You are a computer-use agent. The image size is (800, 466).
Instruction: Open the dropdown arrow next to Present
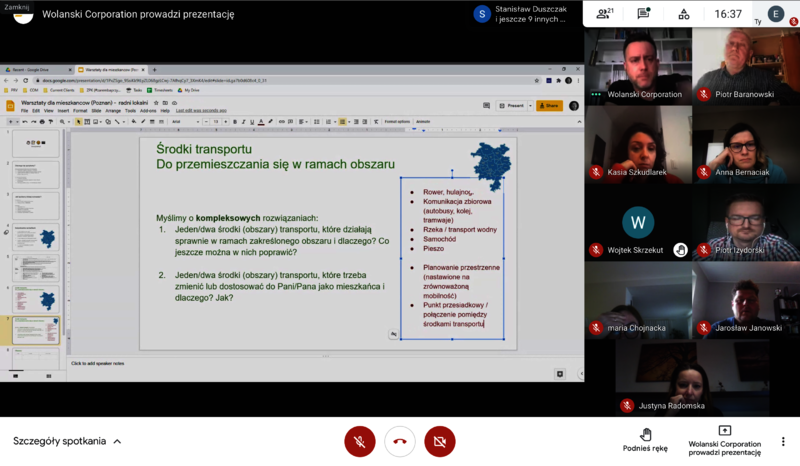(530, 106)
